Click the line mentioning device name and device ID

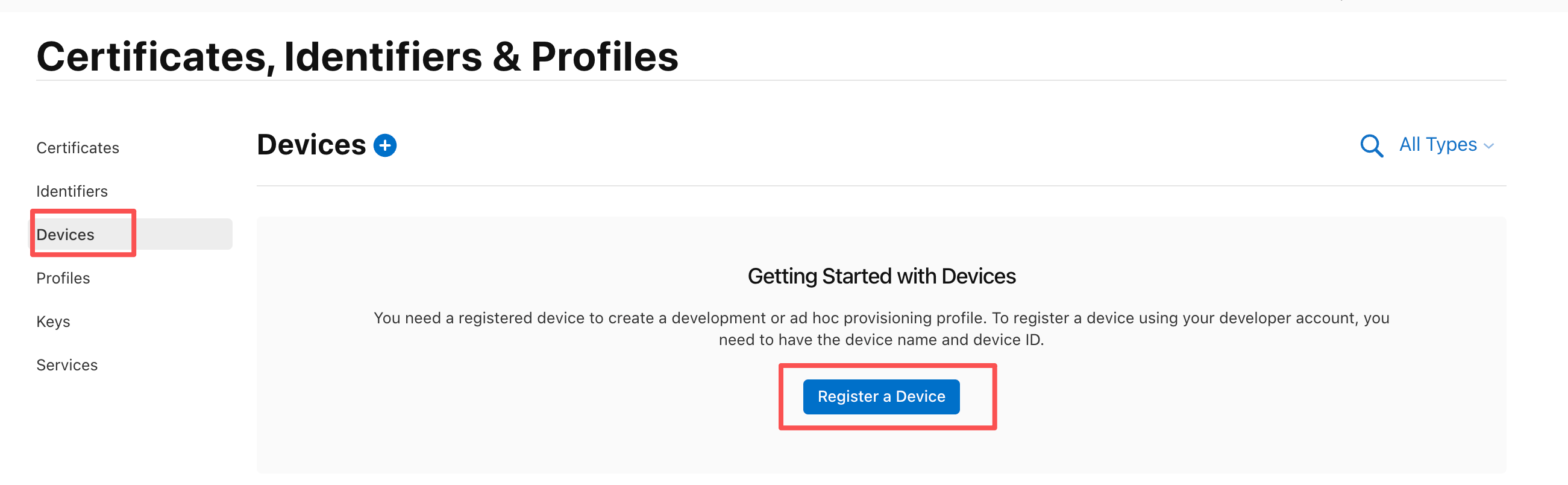point(881,340)
